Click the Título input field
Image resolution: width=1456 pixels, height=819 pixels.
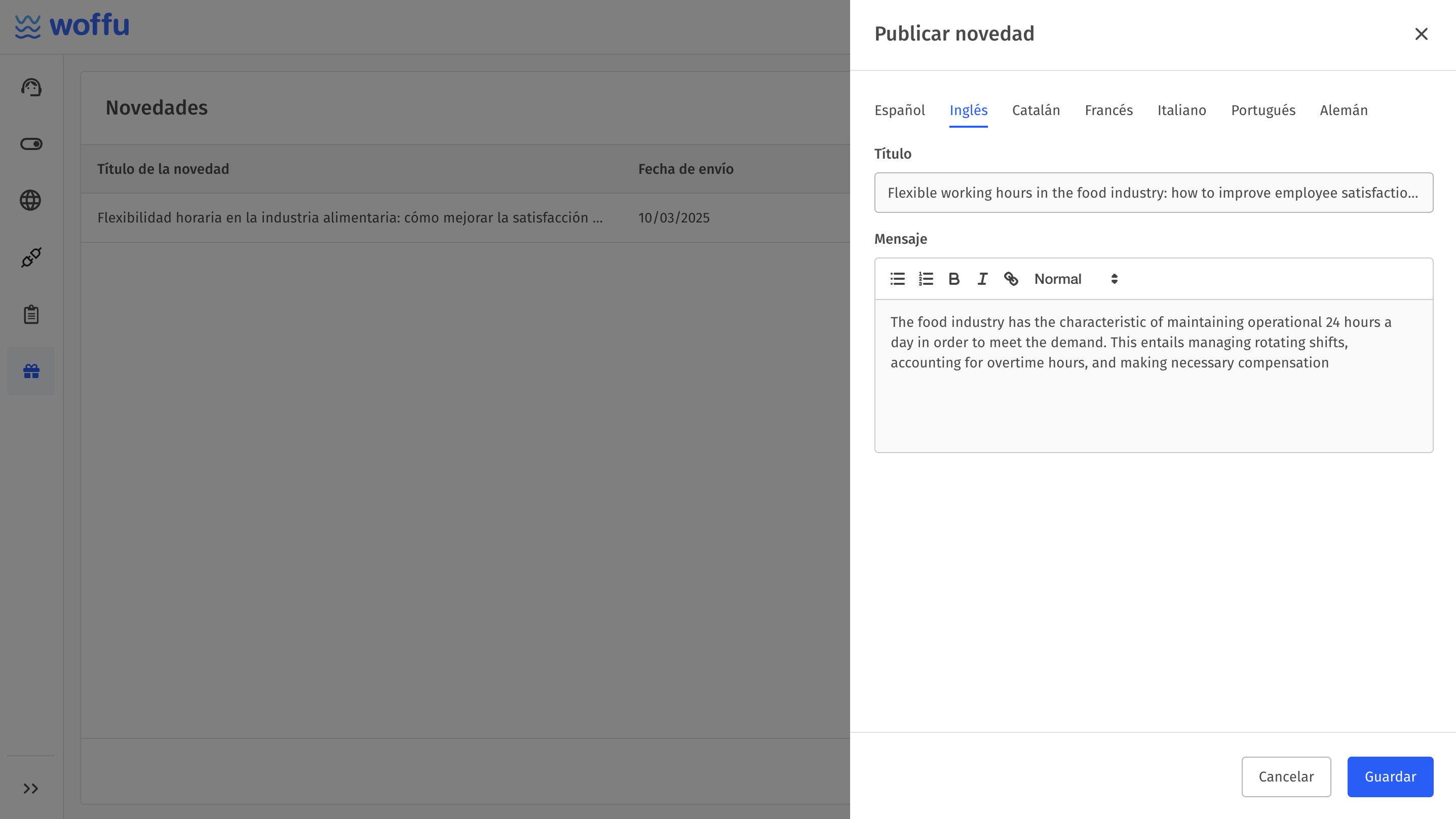1154,193
